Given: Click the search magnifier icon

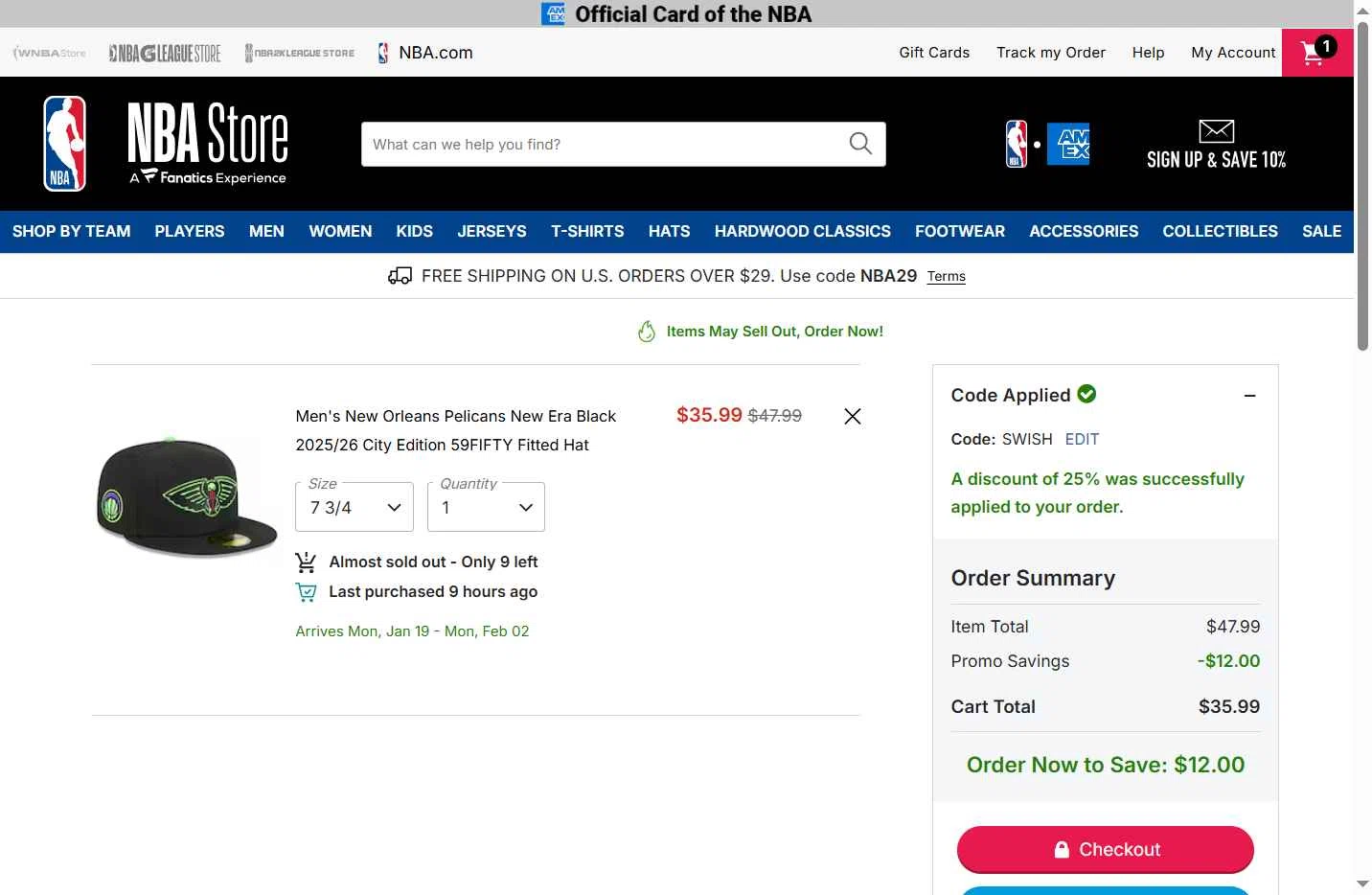Looking at the screenshot, I should pos(860,144).
